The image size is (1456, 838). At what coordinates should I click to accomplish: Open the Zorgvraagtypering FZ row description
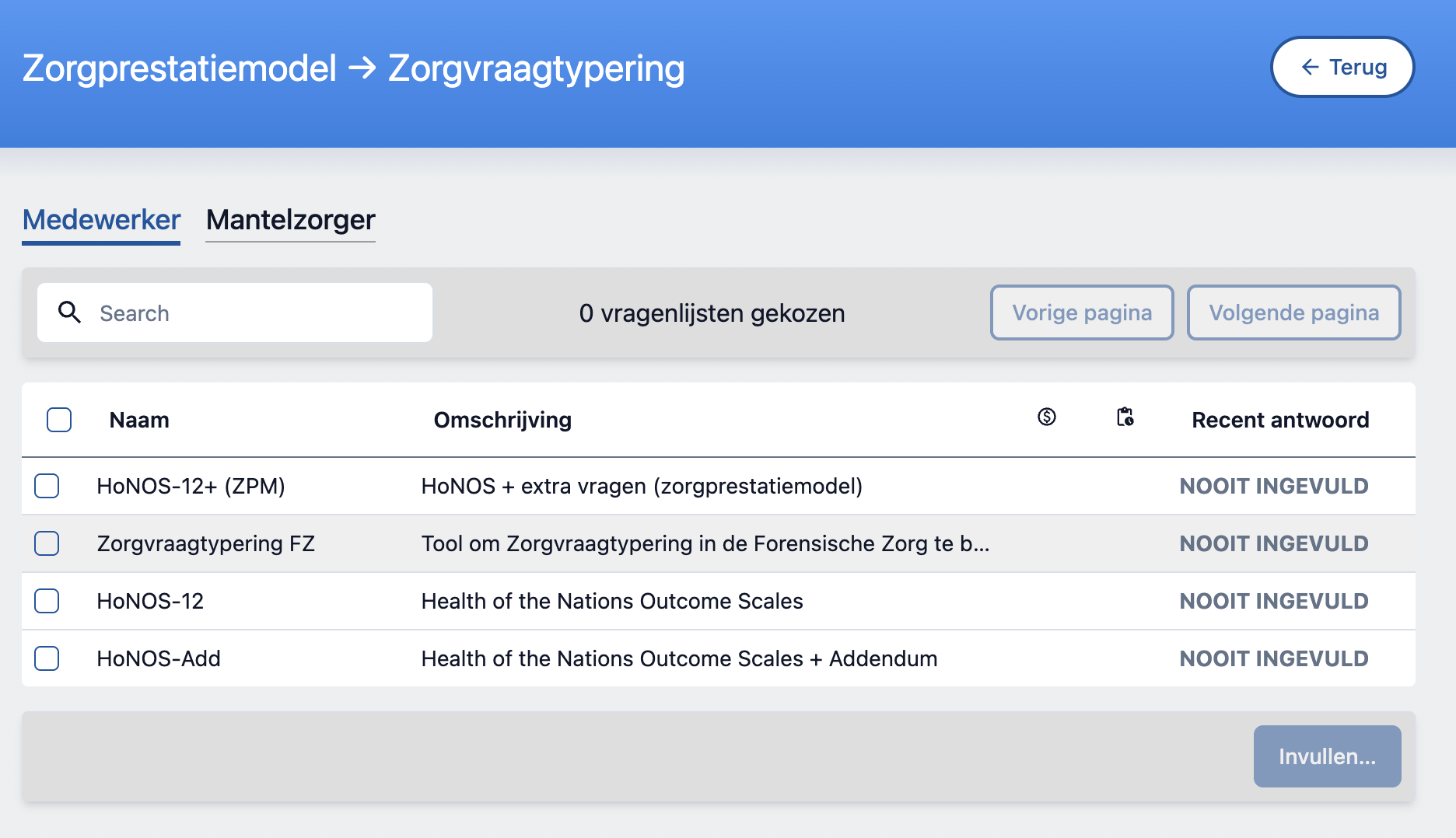(x=705, y=543)
